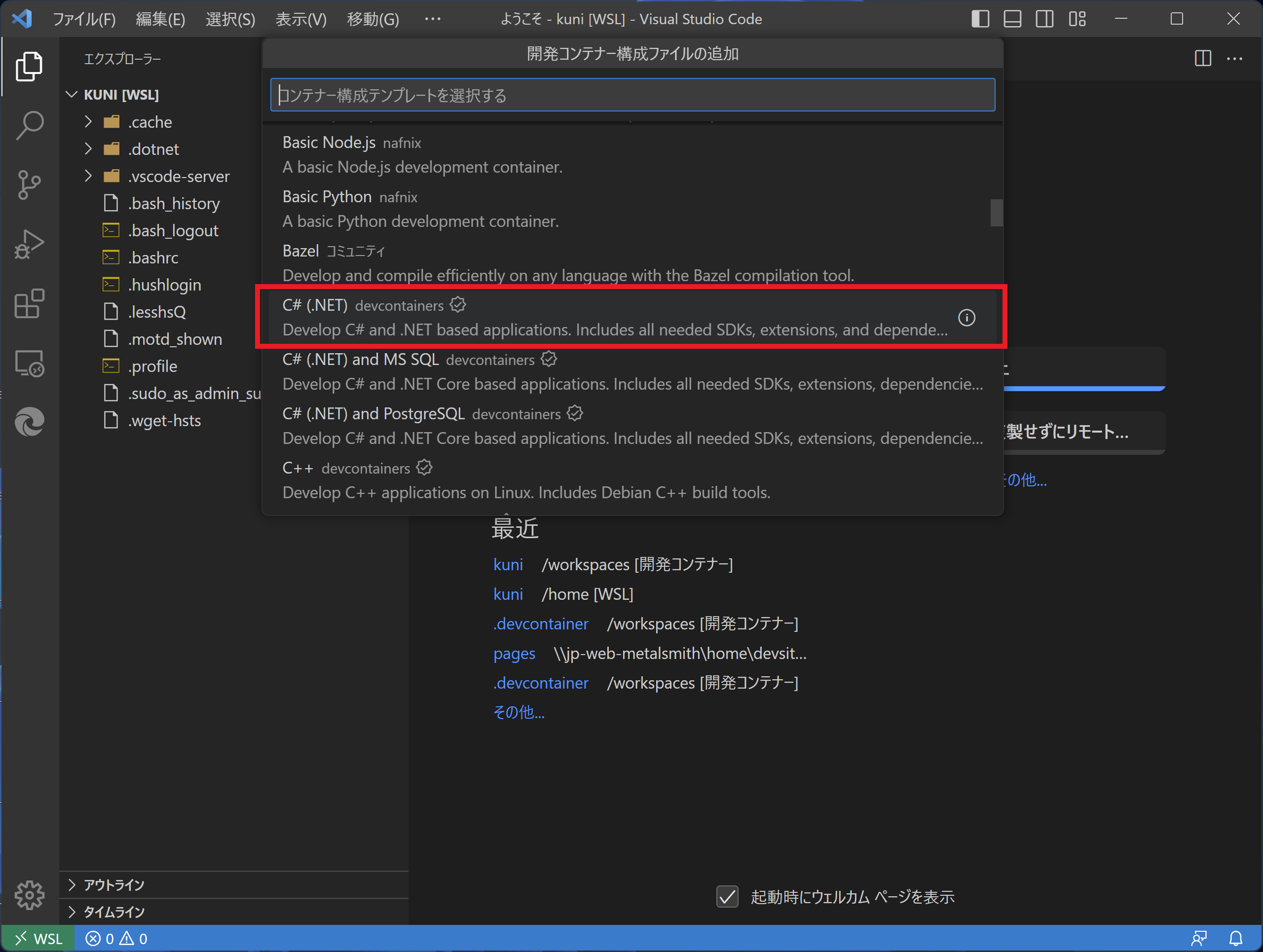This screenshot has height=952, width=1263.
Task: Click the WSL remote indicator in status bar
Action: 37,939
